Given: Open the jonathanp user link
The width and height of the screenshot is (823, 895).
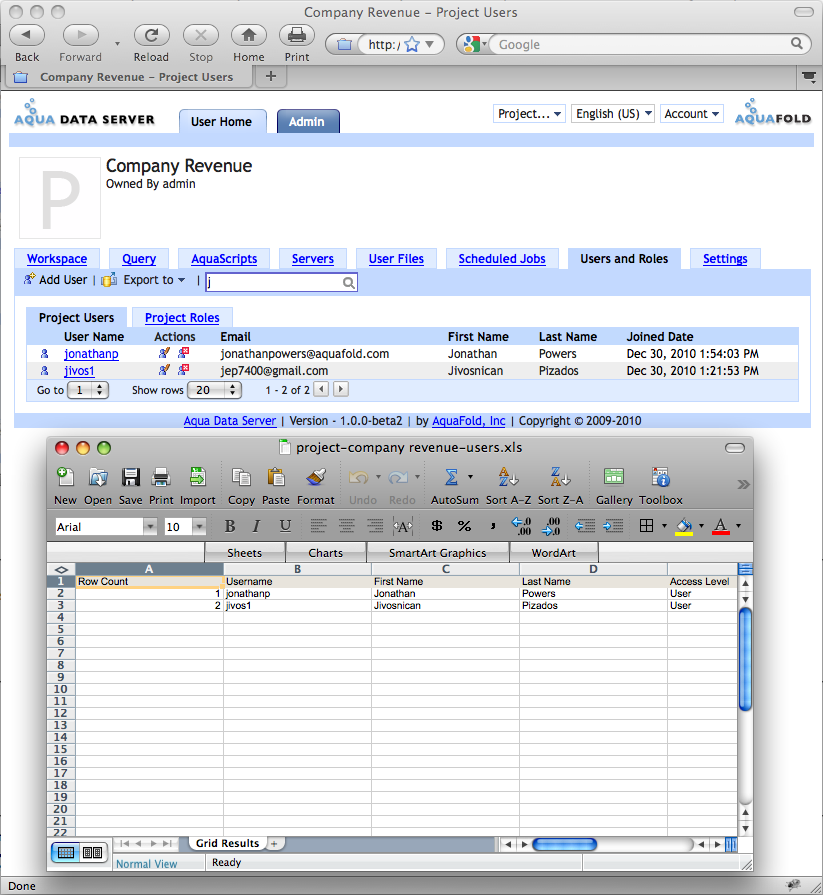Looking at the screenshot, I should pos(91,353).
